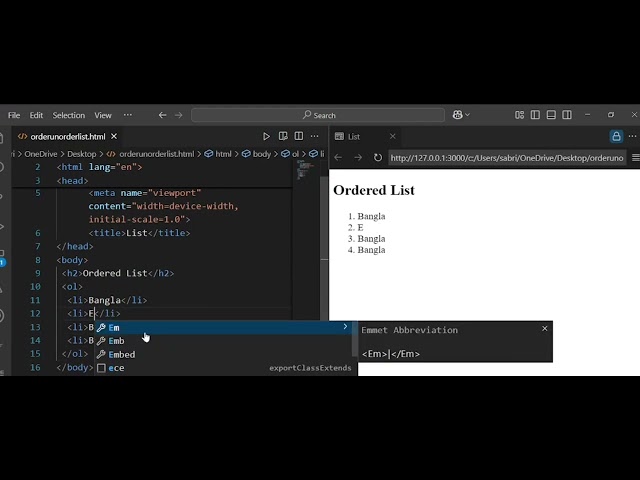The image size is (640, 480).
Task: Open preview pane More Actions ellipsis
Action: 633,136
